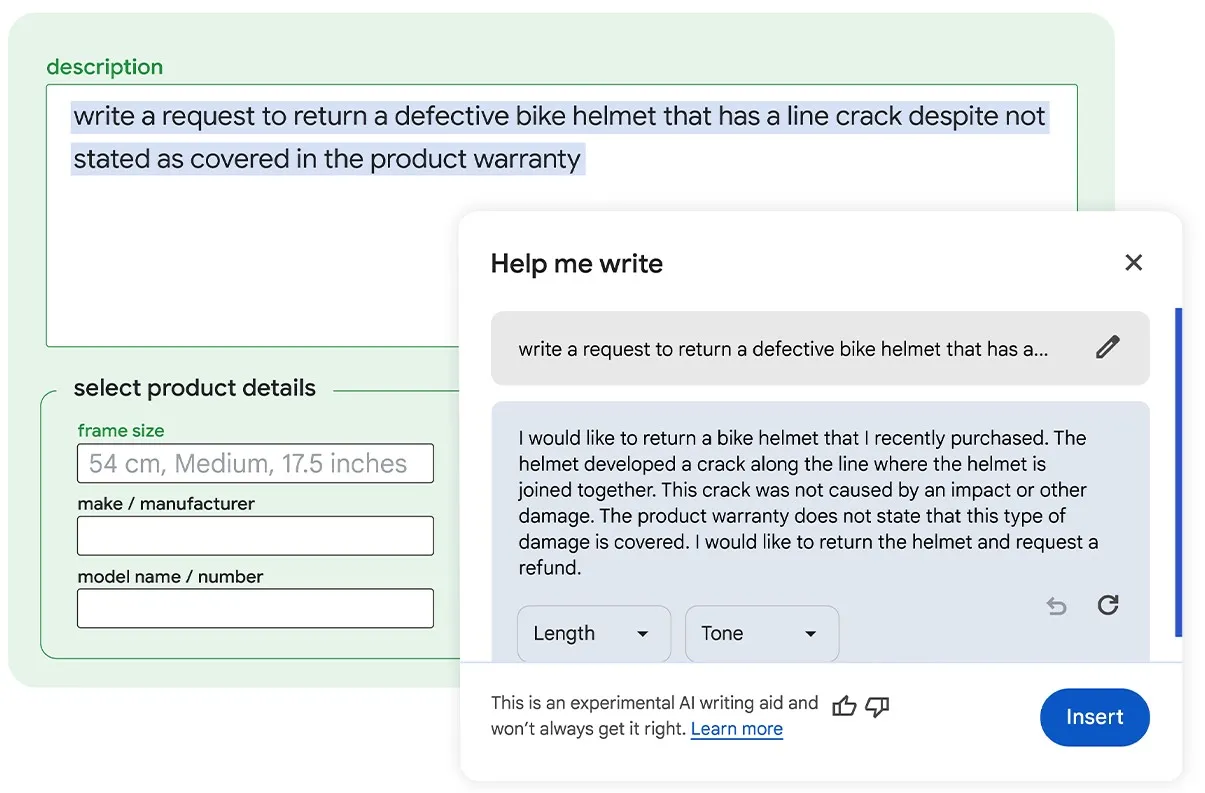Open the Learn more link

click(x=737, y=729)
